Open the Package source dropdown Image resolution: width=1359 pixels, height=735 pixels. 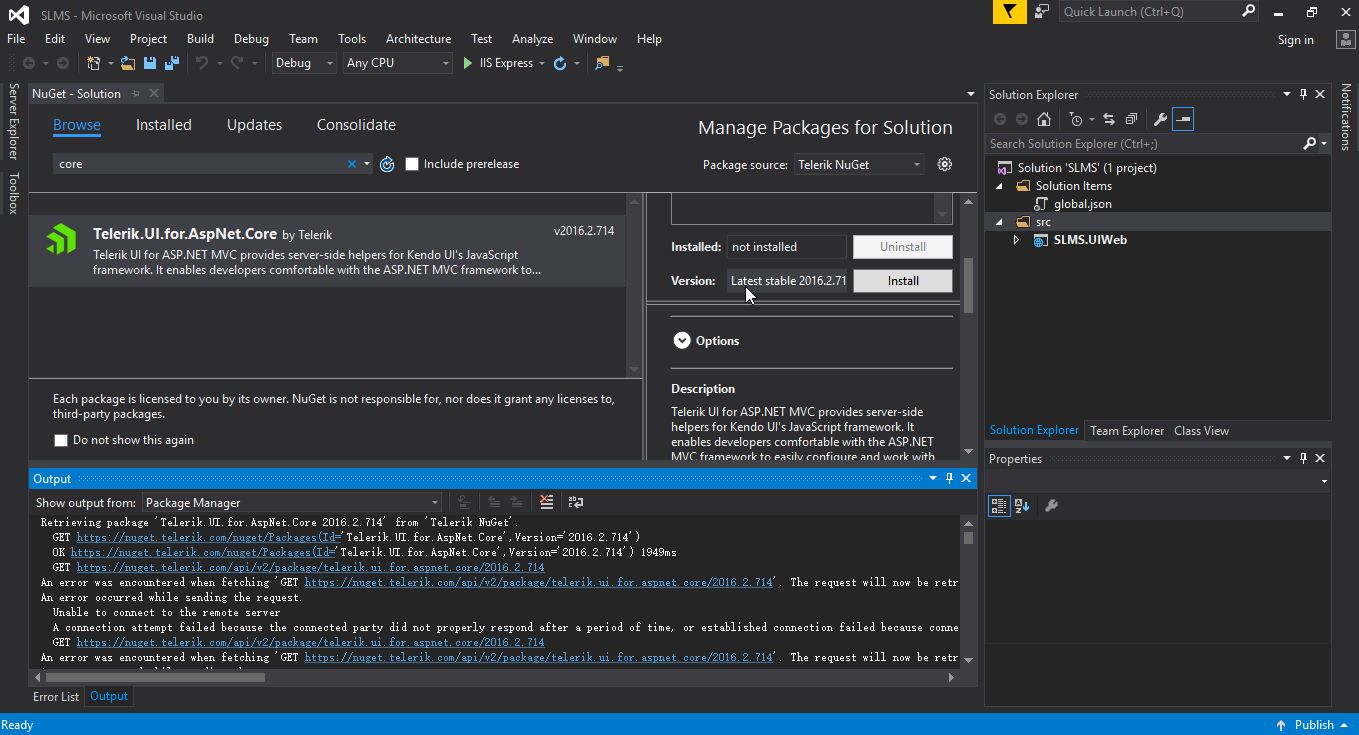click(x=859, y=165)
